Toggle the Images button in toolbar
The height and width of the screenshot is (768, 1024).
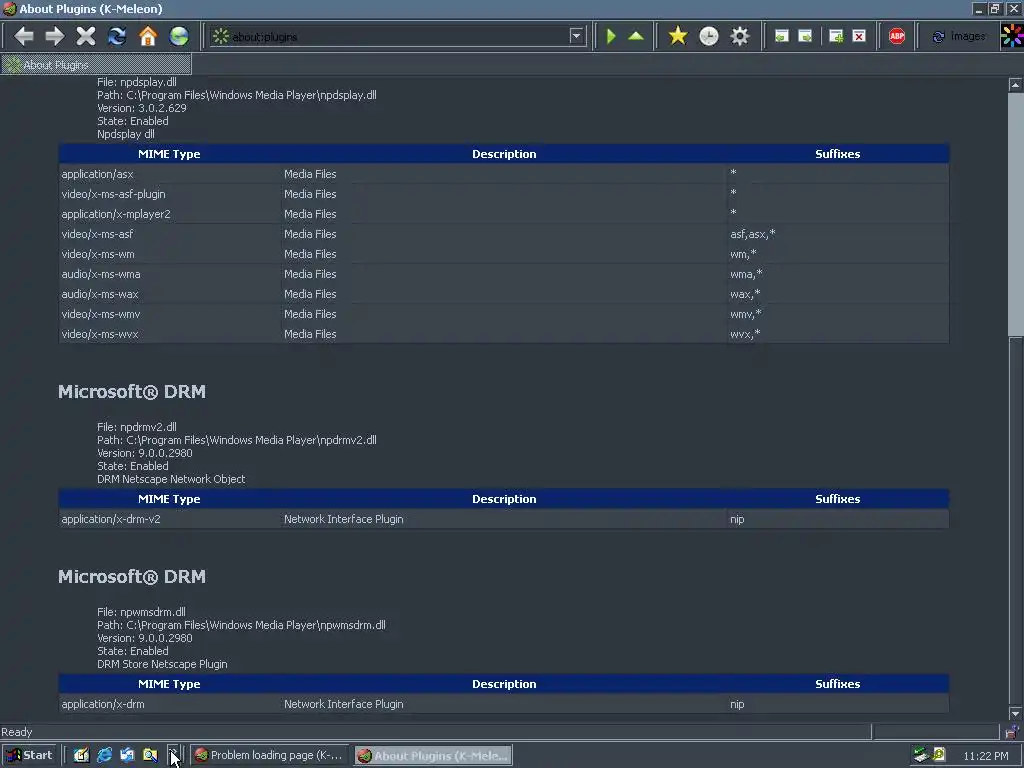(958, 36)
